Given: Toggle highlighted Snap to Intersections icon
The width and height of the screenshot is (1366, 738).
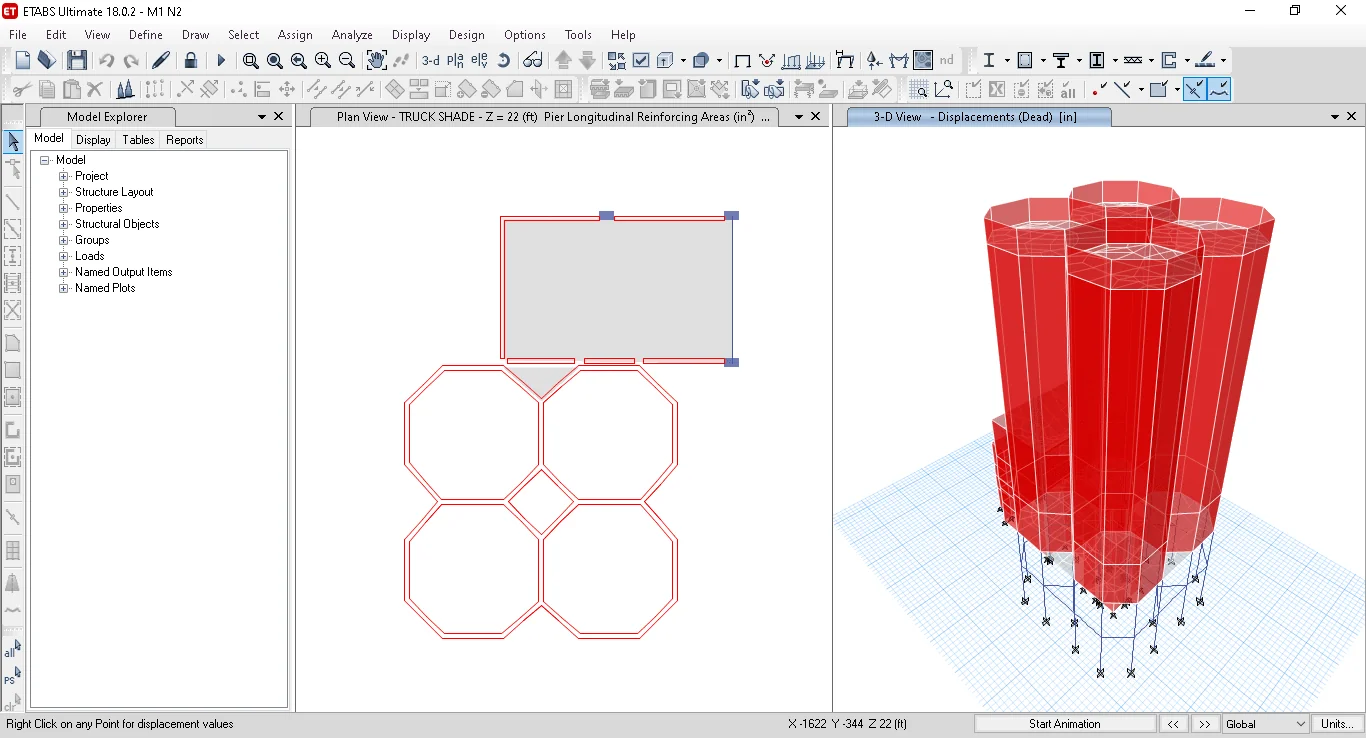Looking at the screenshot, I should click(x=1194, y=90).
